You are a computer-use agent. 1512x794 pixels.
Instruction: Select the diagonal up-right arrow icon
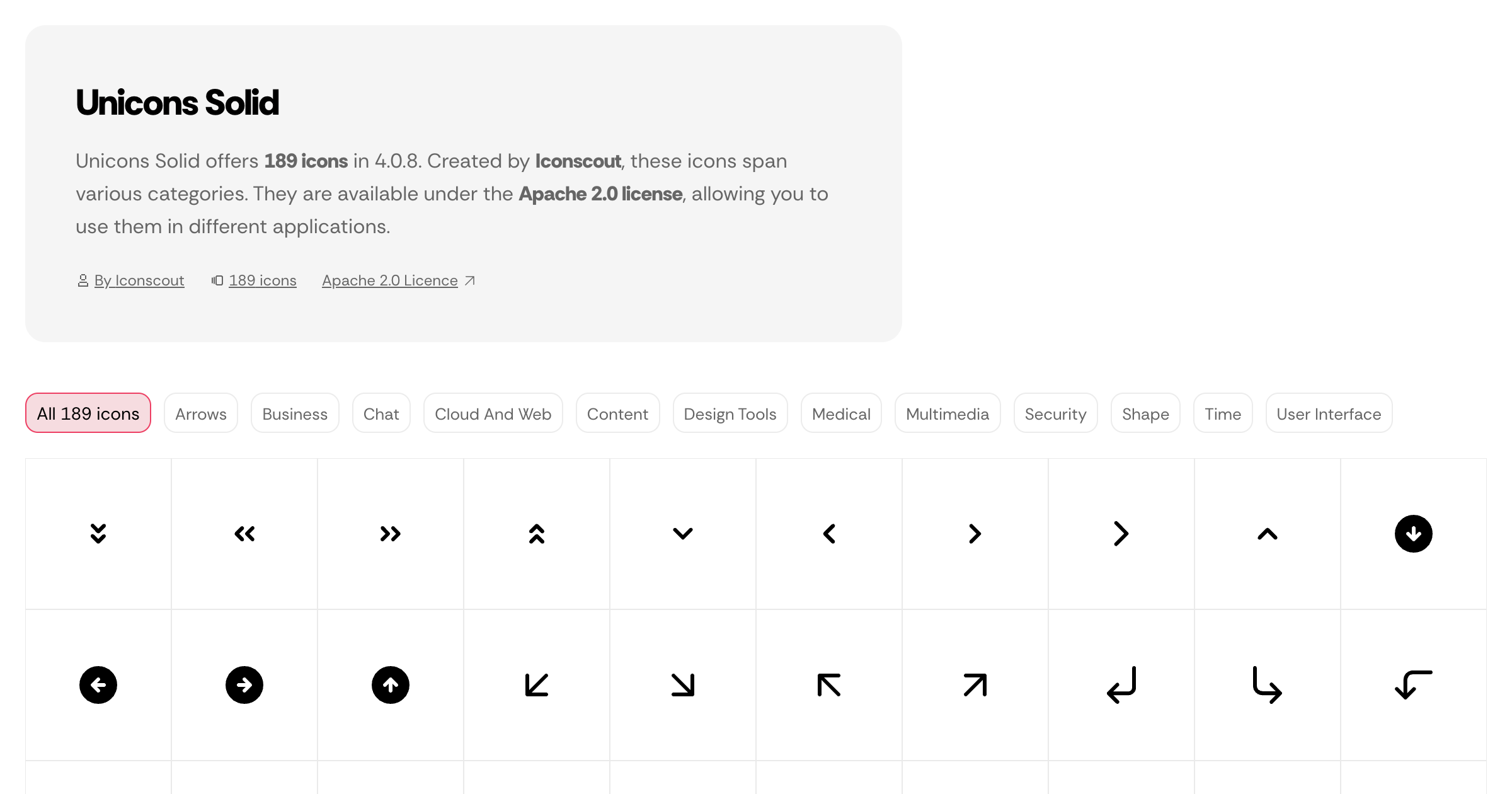point(975,685)
